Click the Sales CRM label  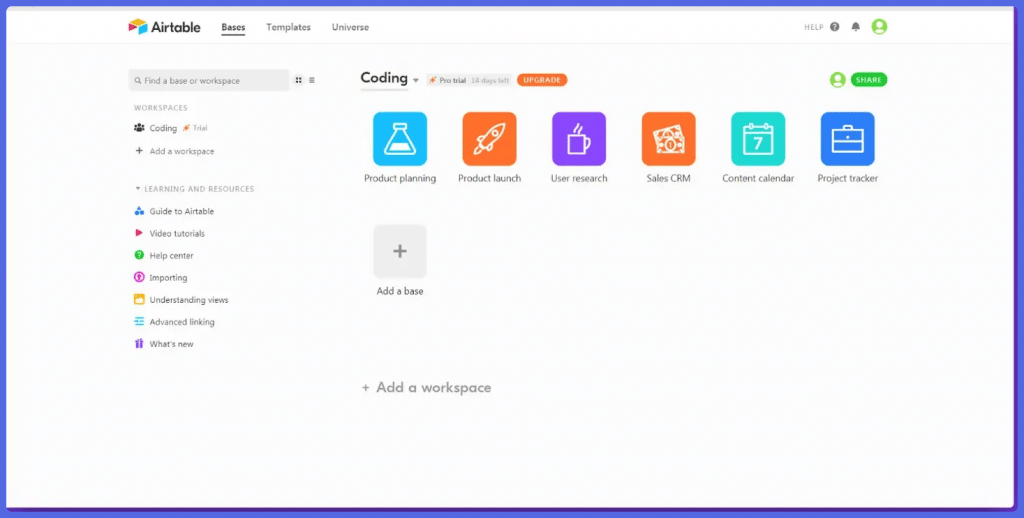click(x=668, y=178)
